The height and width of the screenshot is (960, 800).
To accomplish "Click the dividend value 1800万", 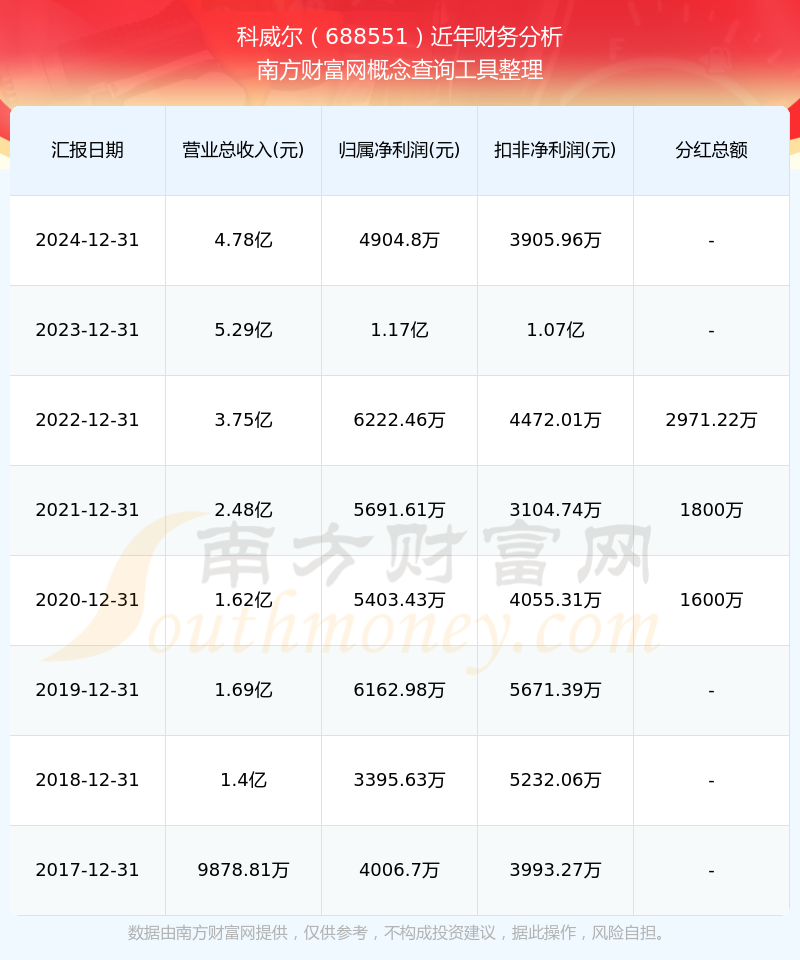I will [711, 510].
